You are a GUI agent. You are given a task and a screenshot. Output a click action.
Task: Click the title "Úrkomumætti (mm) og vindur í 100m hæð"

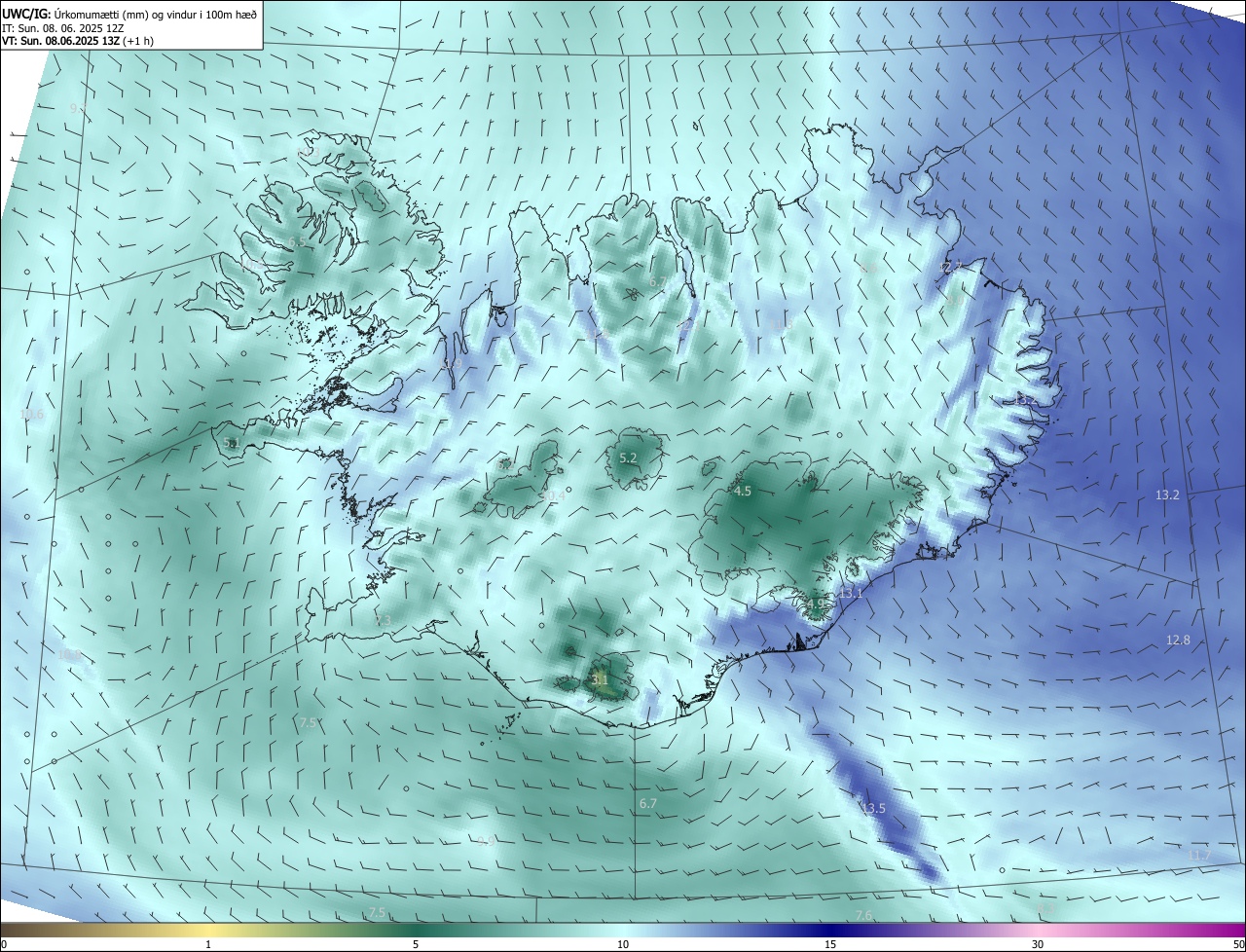154,13
